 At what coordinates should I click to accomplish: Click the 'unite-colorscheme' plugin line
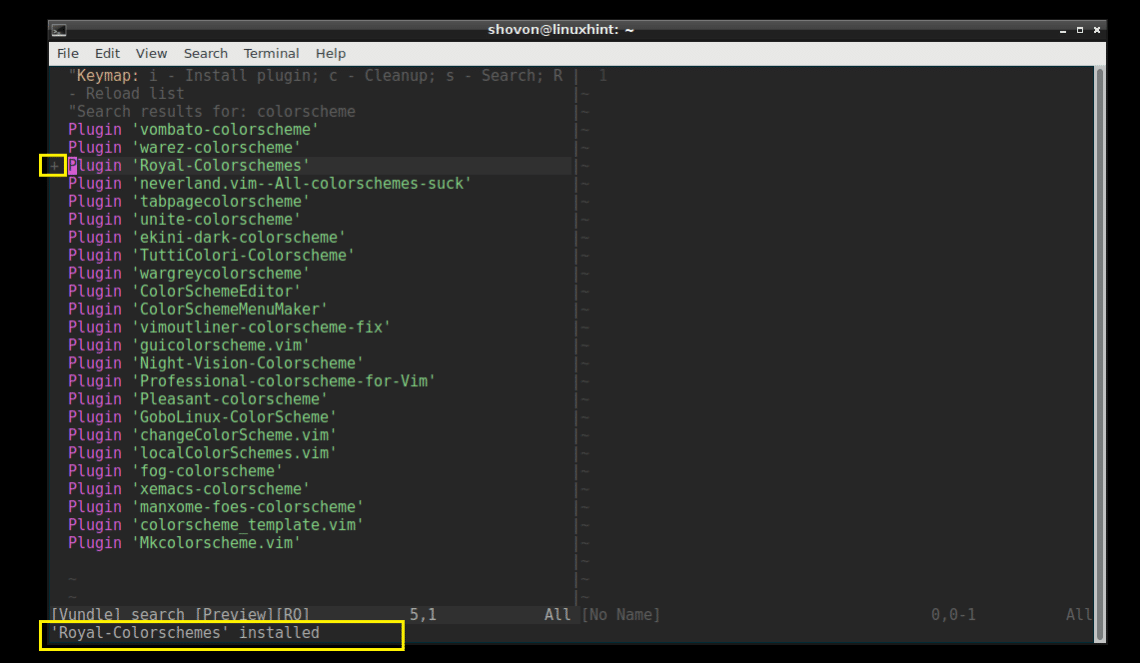click(185, 220)
